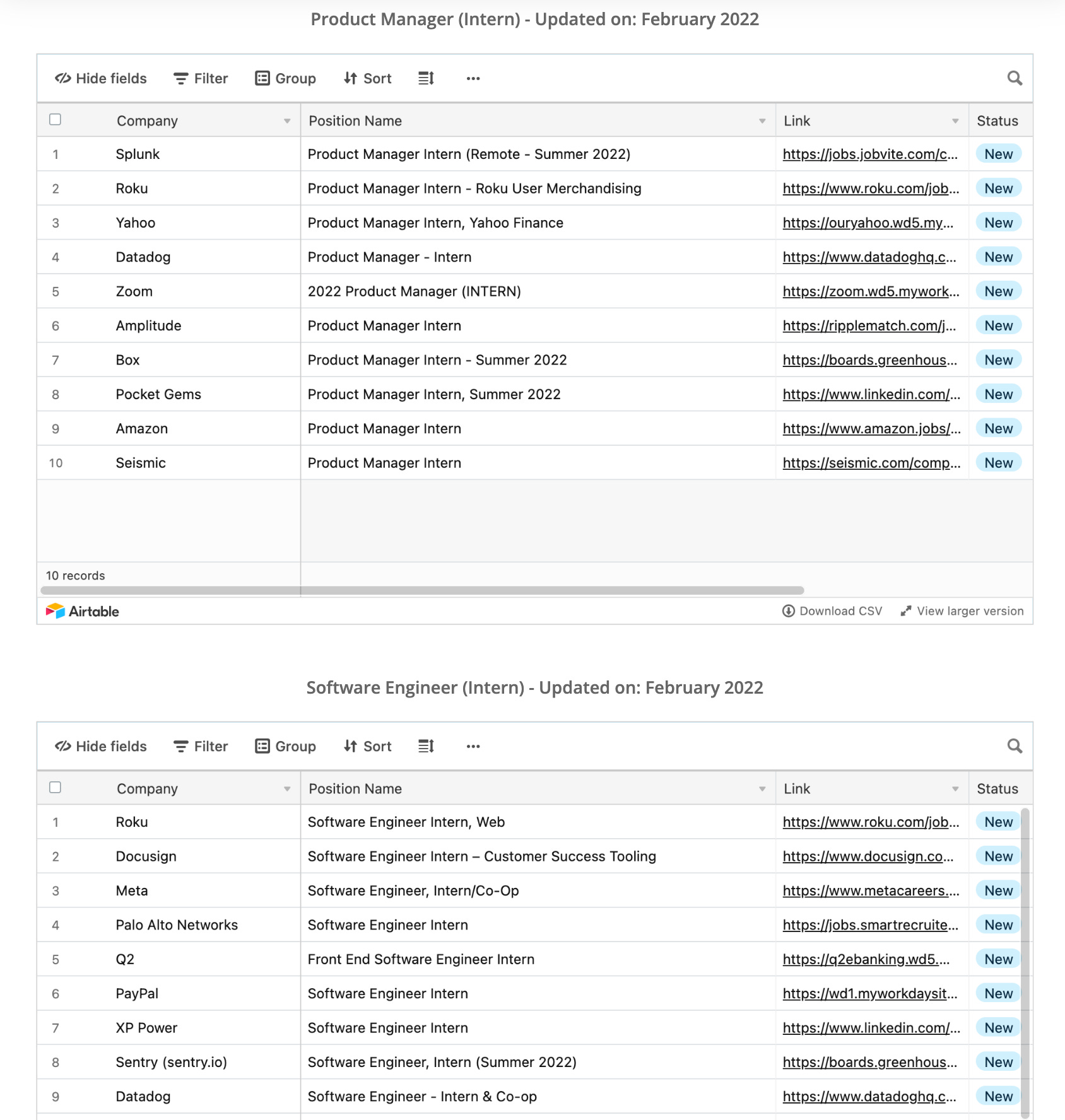Viewport: 1065px width, 1120px height.
Task: Open Roku Product Manager roku.com link
Action: tap(871, 189)
